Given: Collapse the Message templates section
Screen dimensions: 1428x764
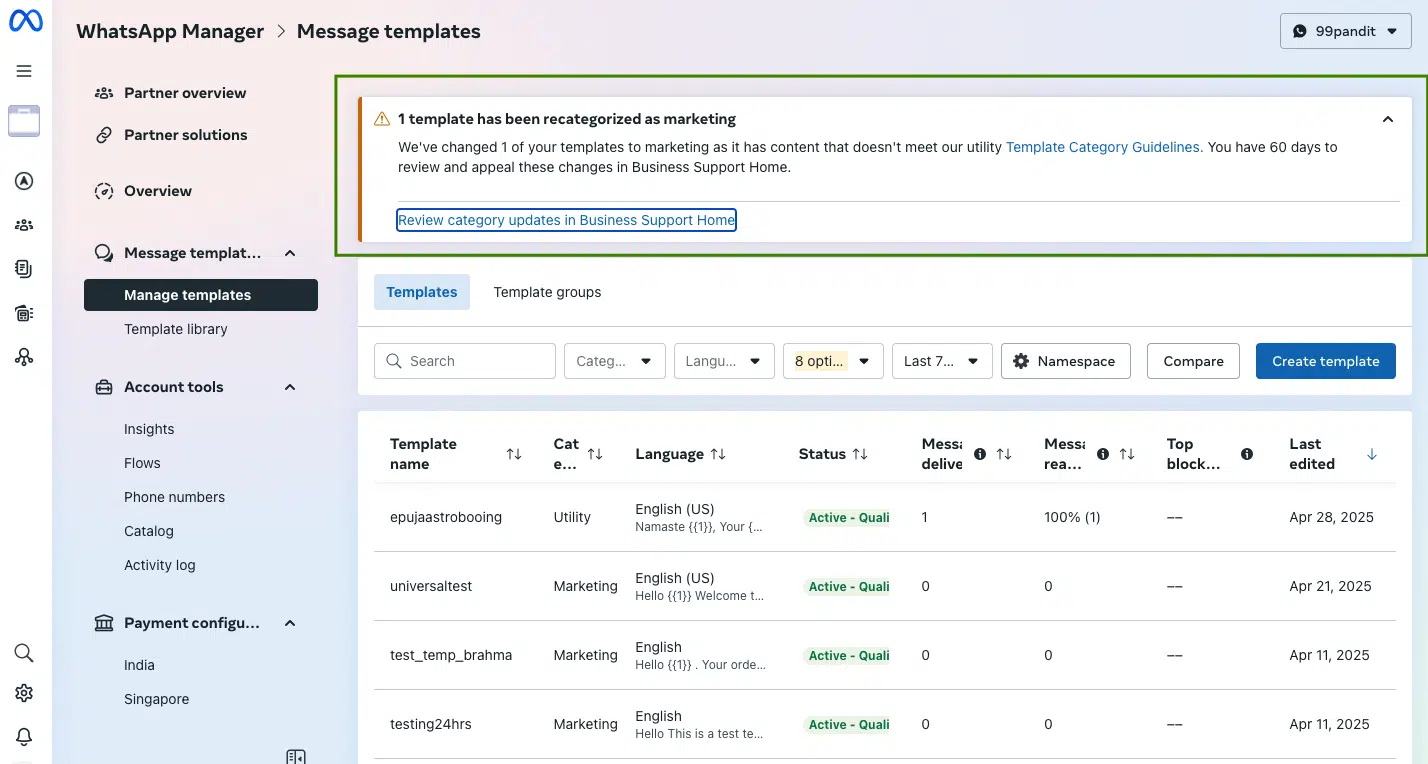Looking at the screenshot, I should coord(290,253).
